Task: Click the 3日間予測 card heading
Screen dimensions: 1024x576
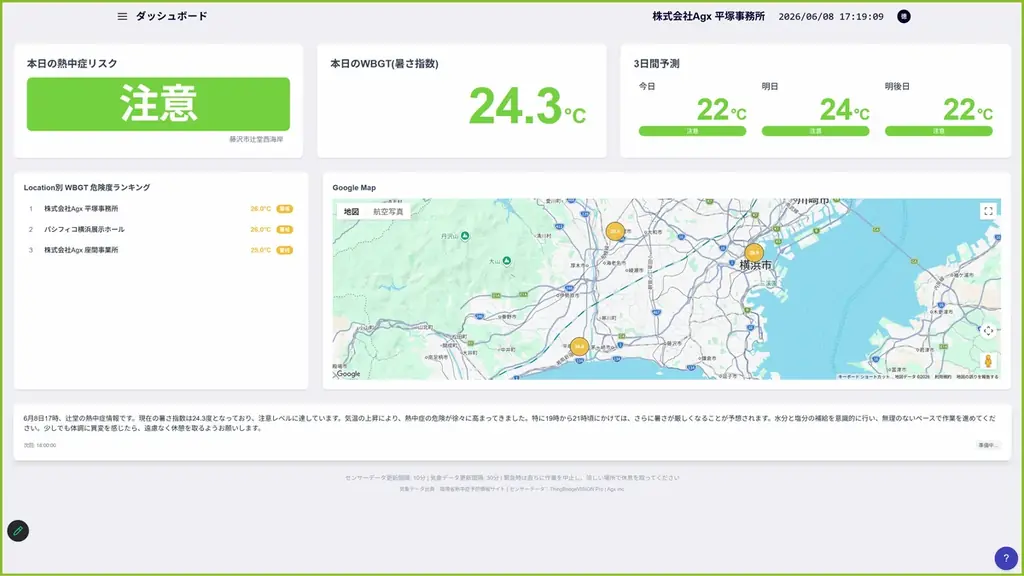Action: pyautogui.click(x=656, y=63)
